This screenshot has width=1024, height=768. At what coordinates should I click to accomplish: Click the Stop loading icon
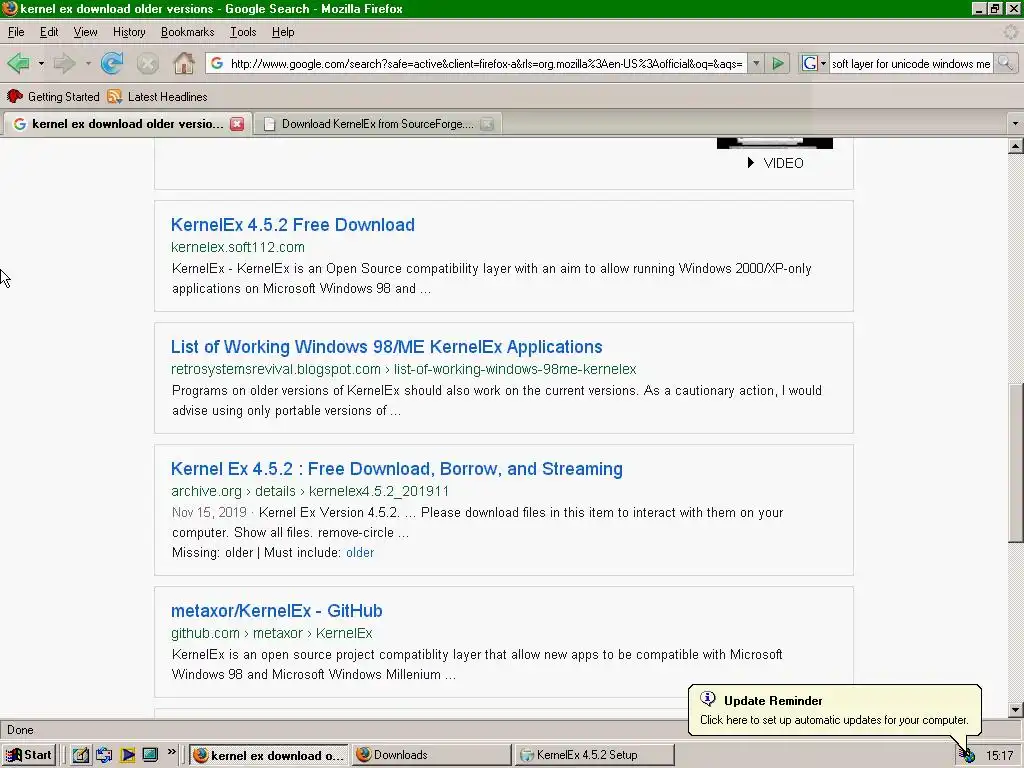coord(148,63)
